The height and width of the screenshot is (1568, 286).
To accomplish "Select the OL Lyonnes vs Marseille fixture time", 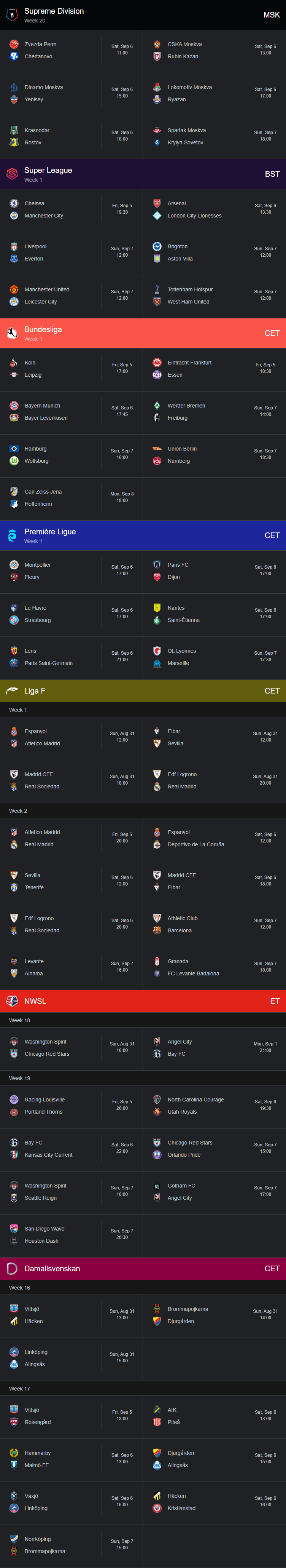I will (265, 656).
